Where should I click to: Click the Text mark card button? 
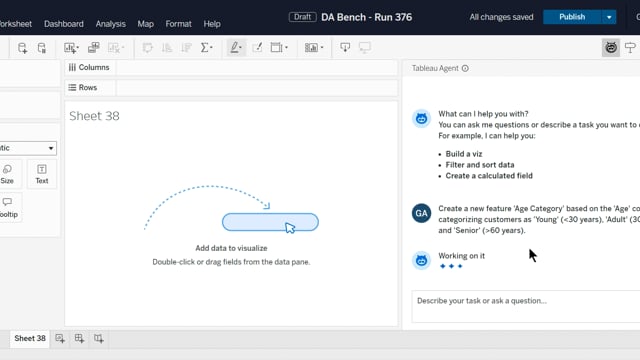point(42,174)
